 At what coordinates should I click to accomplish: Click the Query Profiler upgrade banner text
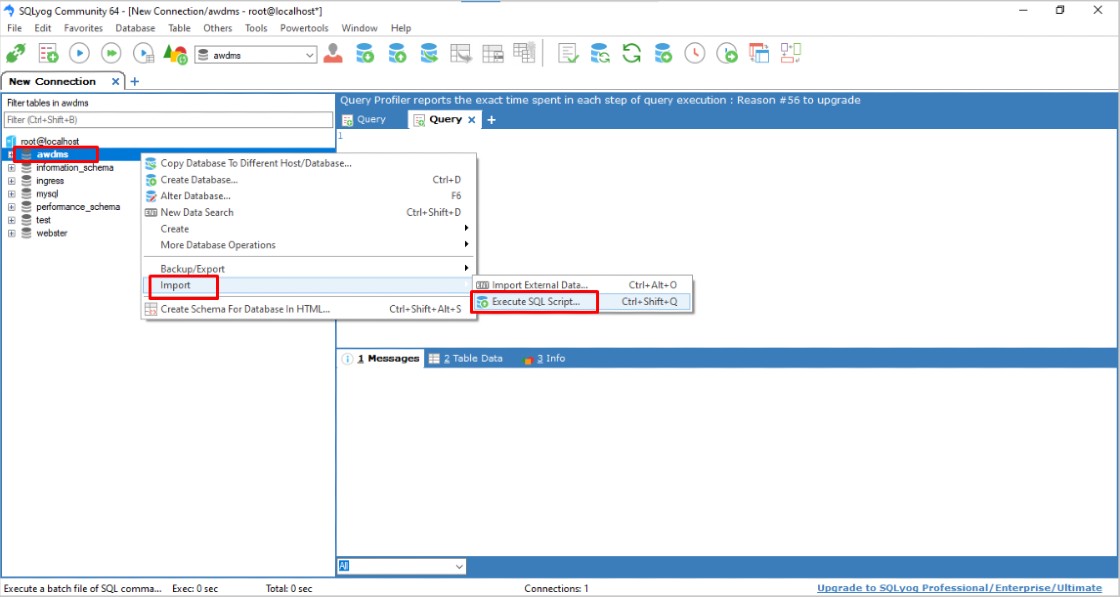tap(600, 100)
